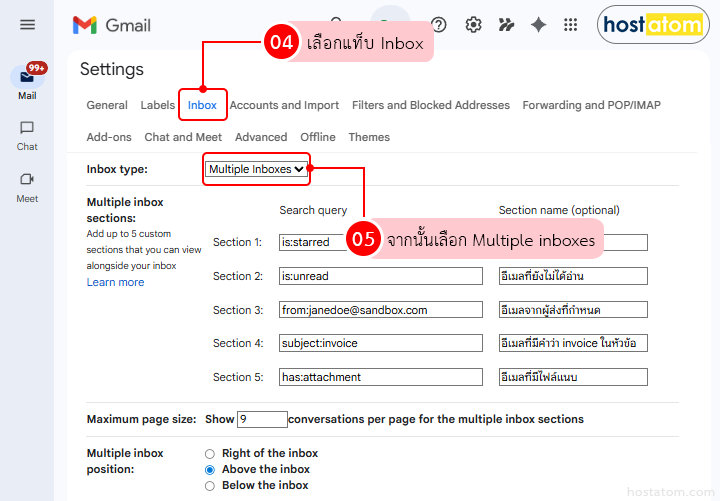
Task: Select Above the inbox option
Action: point(210,470)
